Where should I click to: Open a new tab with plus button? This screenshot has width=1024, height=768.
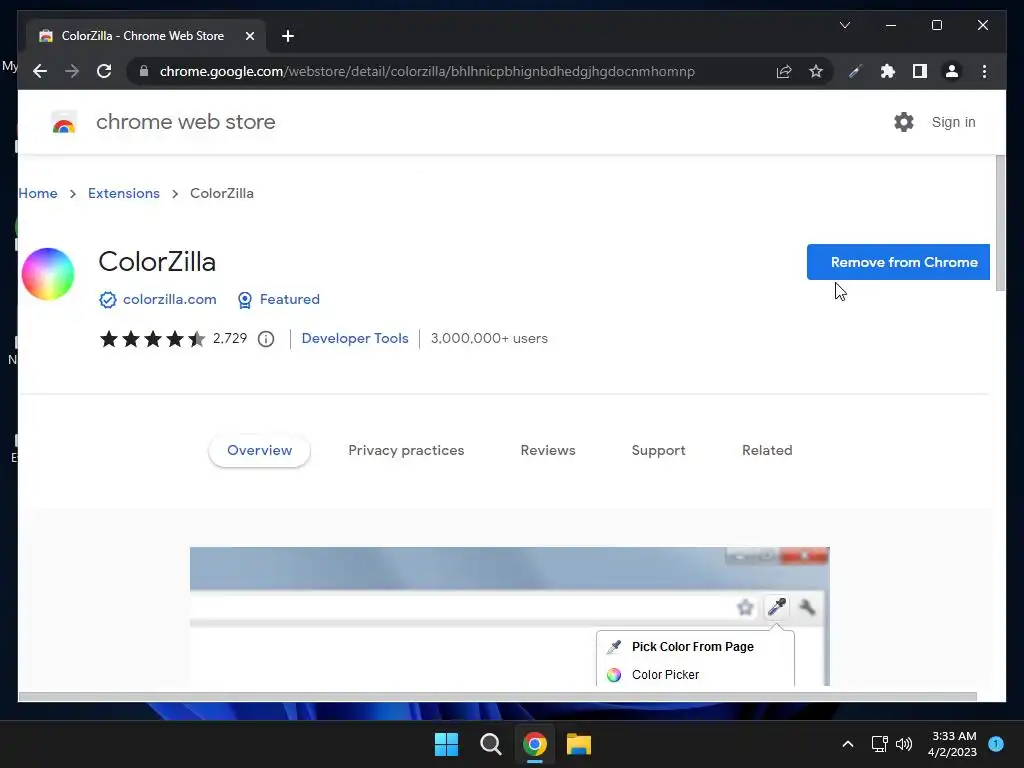[288, 36]
